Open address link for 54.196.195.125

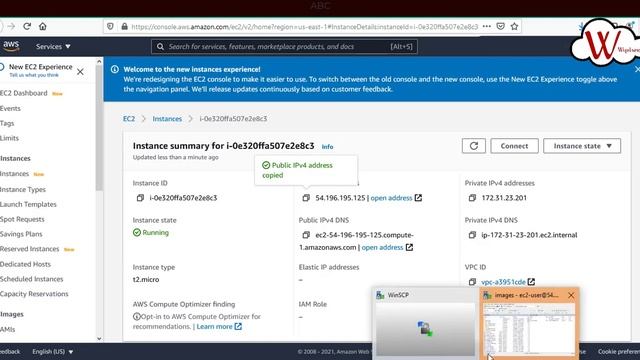coord(391,198)
